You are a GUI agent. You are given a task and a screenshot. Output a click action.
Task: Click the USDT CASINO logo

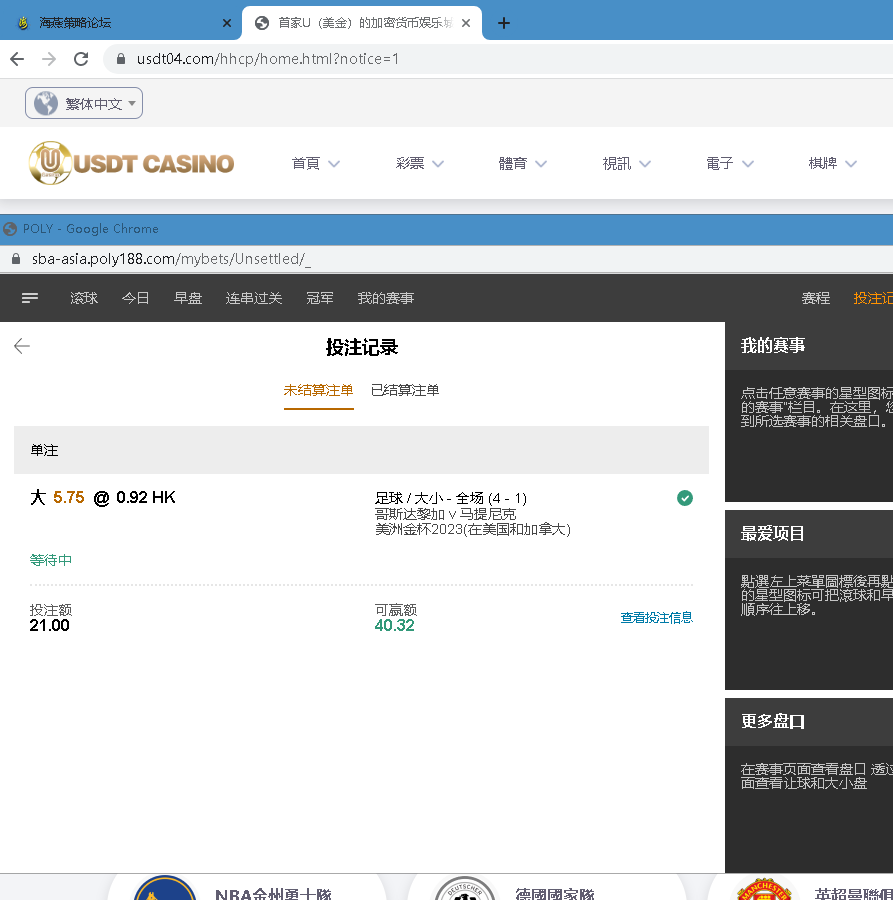coord(131,163)
